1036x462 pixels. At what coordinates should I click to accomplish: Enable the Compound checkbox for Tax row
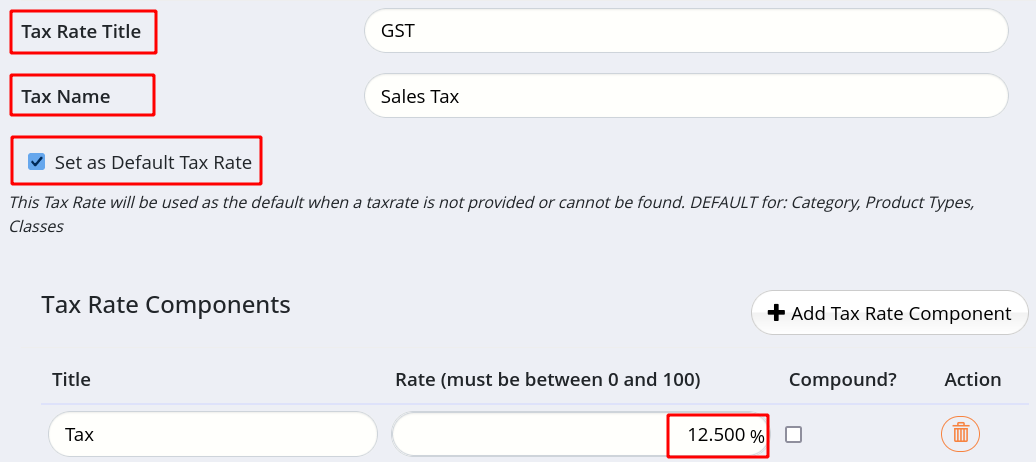[794, 434]
